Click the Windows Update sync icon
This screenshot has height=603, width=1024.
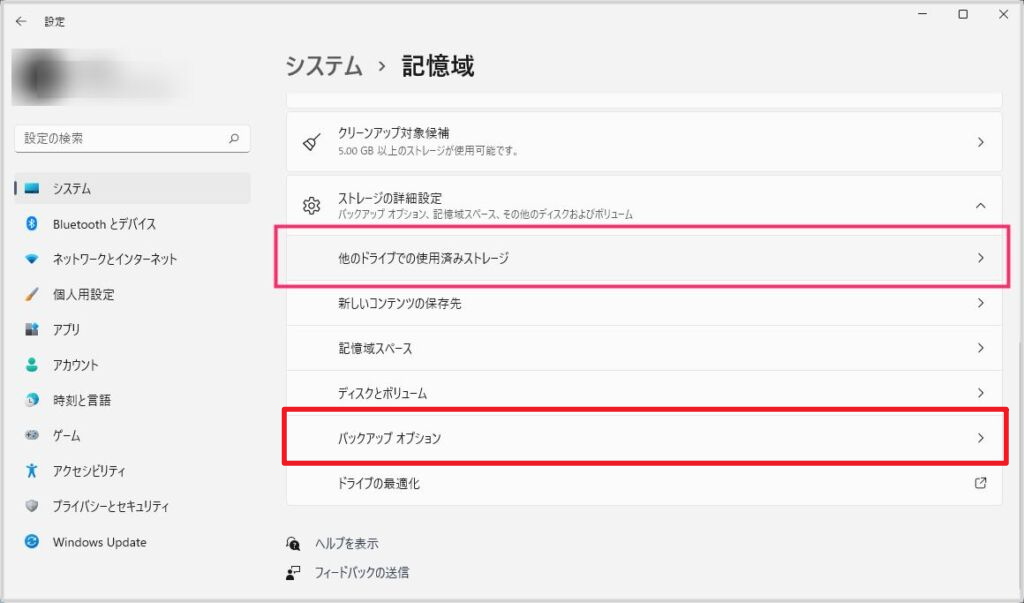pos(32,542)
